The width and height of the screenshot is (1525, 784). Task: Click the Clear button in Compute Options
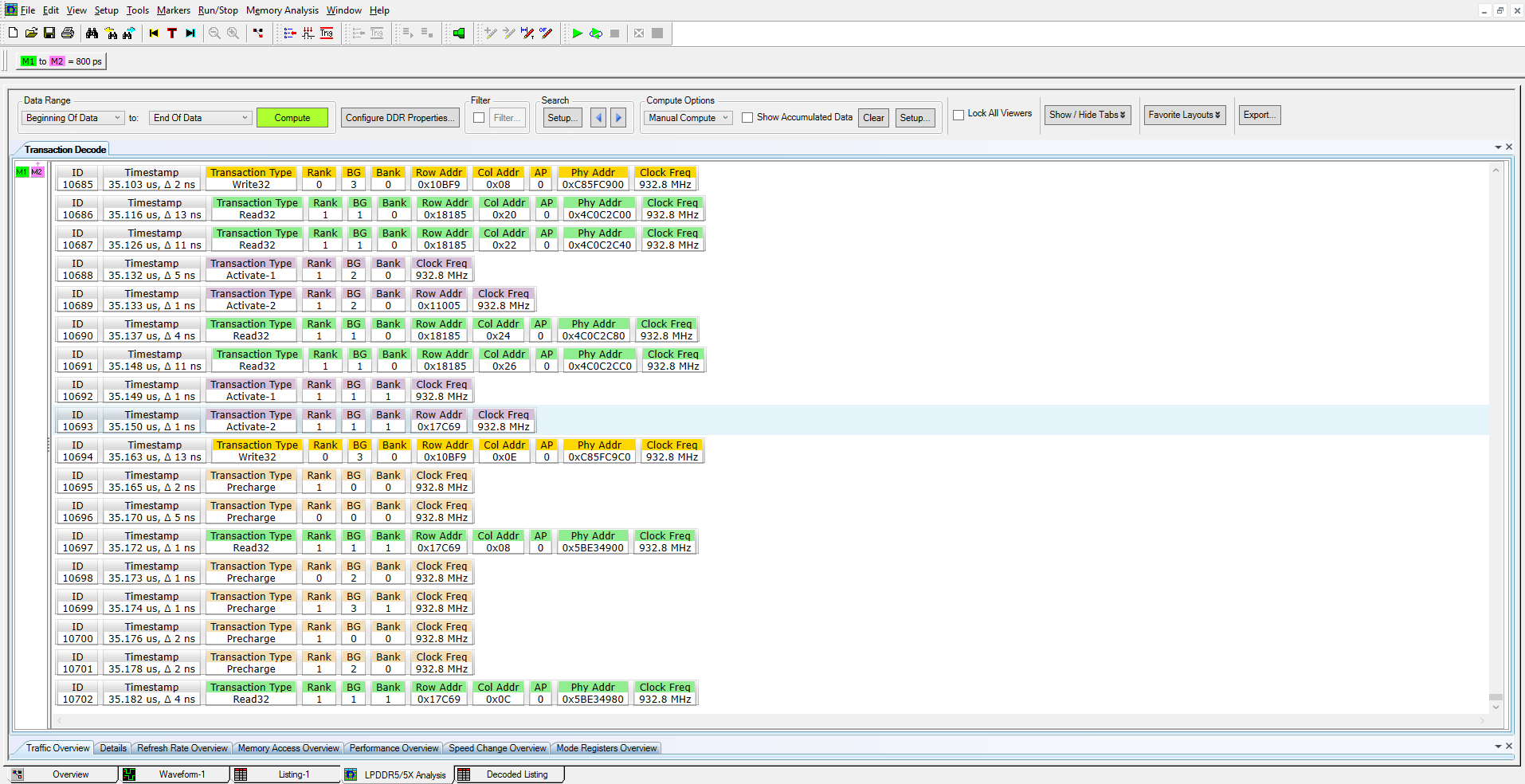pos(873,118)
